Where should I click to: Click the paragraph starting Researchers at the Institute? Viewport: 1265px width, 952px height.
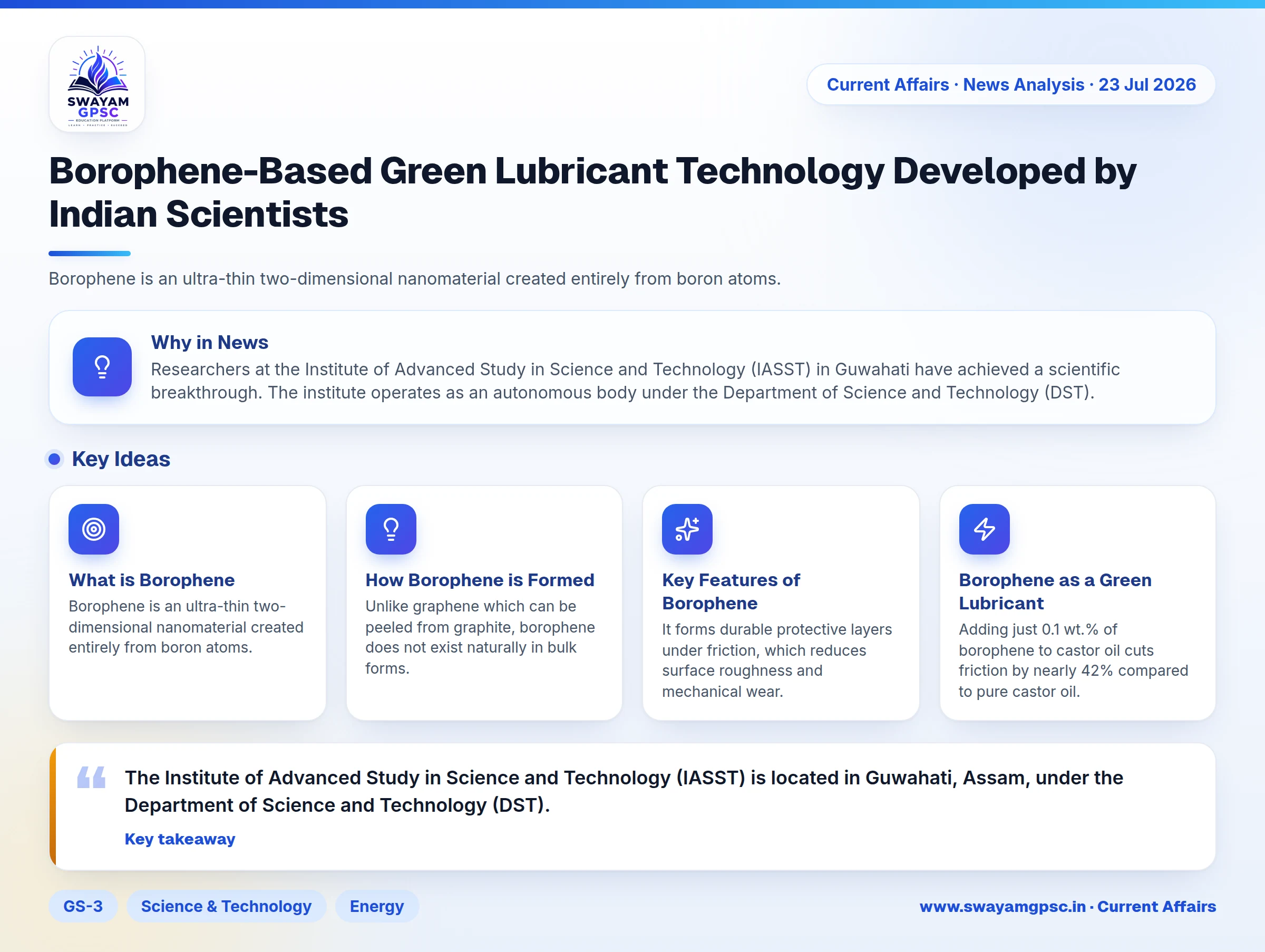click(x=635, y=381)
